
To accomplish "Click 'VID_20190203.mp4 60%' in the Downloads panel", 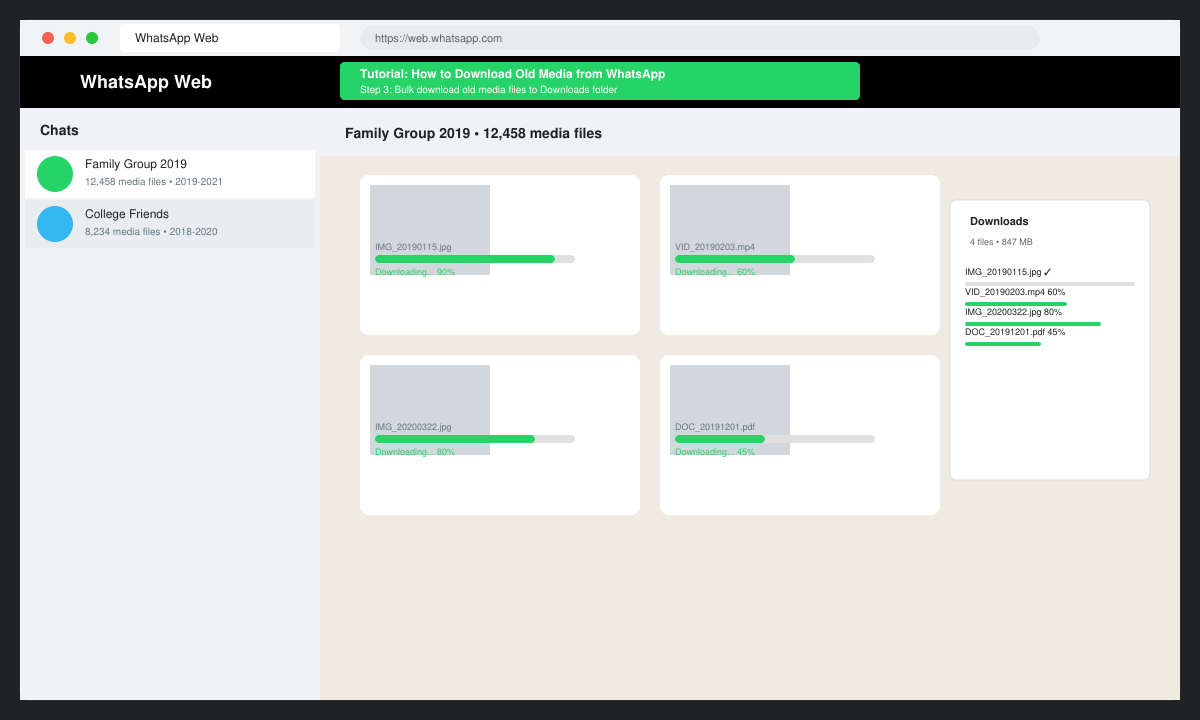I will (x=1015, y=292).
